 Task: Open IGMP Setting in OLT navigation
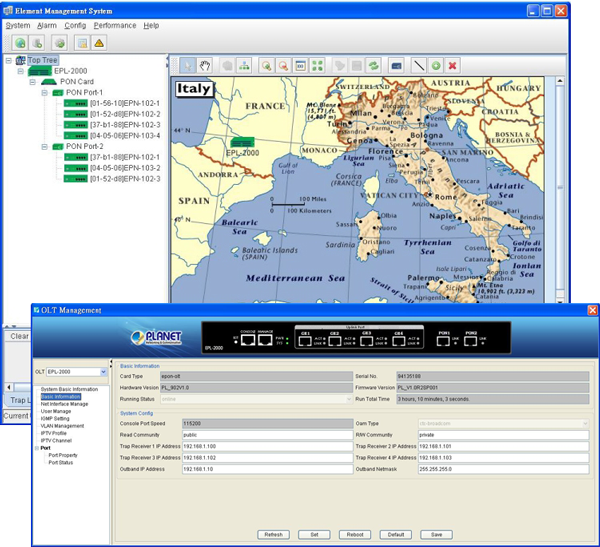(x=55, y=419)
